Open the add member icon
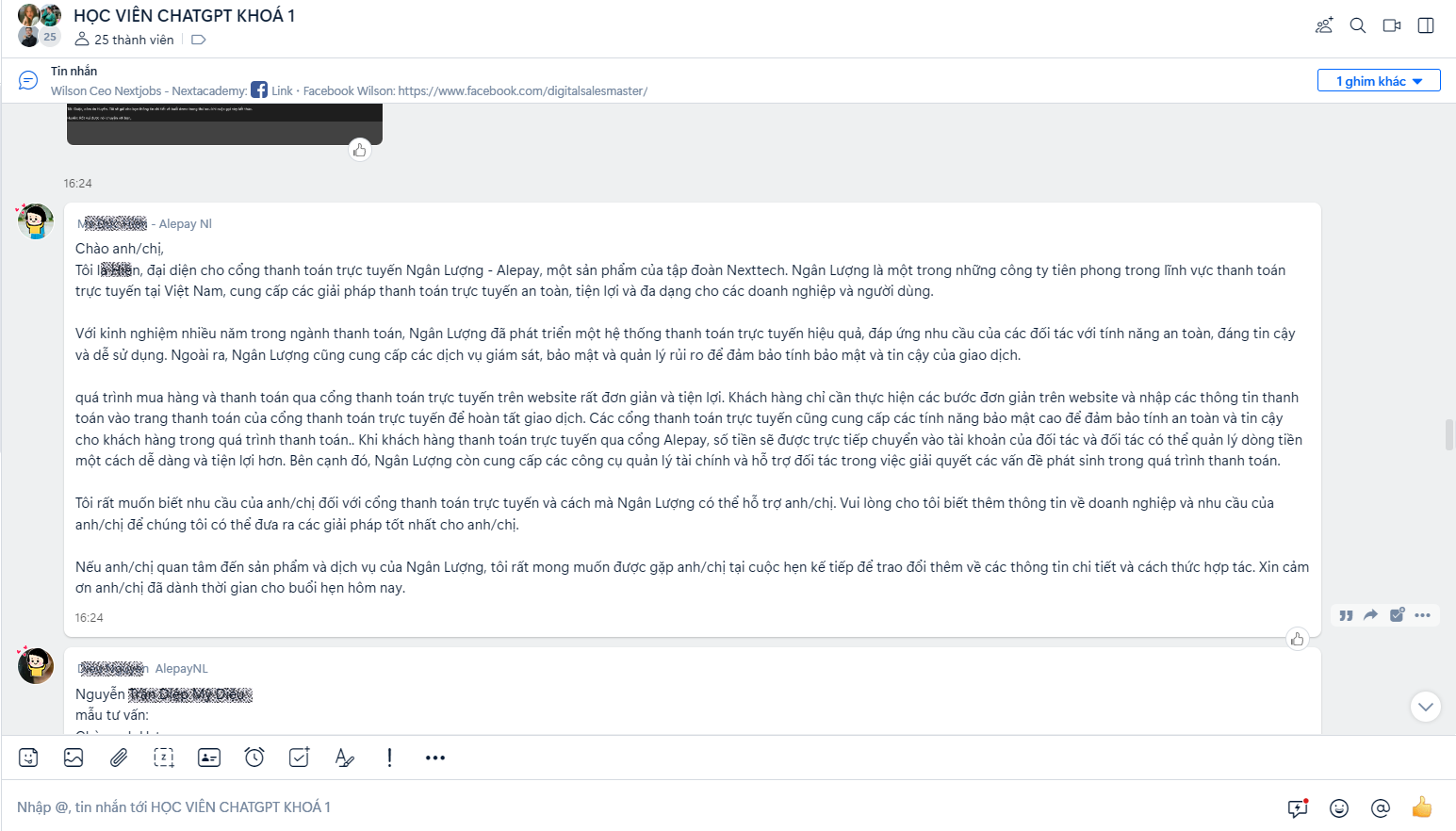The width and height of the screenshot is (1456, 831). [x=1324, y=25]
